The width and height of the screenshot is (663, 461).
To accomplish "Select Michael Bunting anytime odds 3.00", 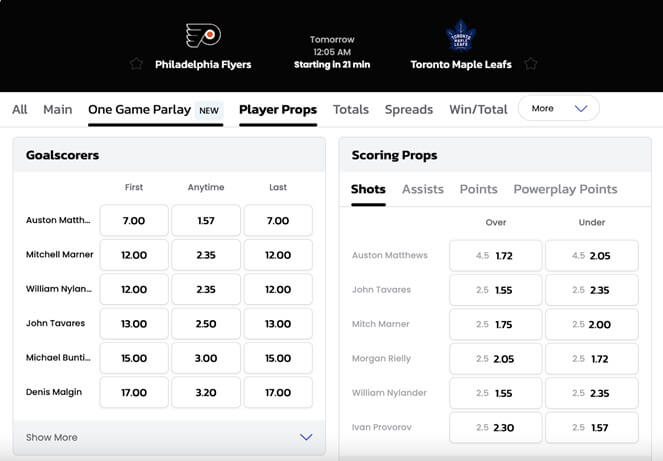I will [x=206, y=358].
